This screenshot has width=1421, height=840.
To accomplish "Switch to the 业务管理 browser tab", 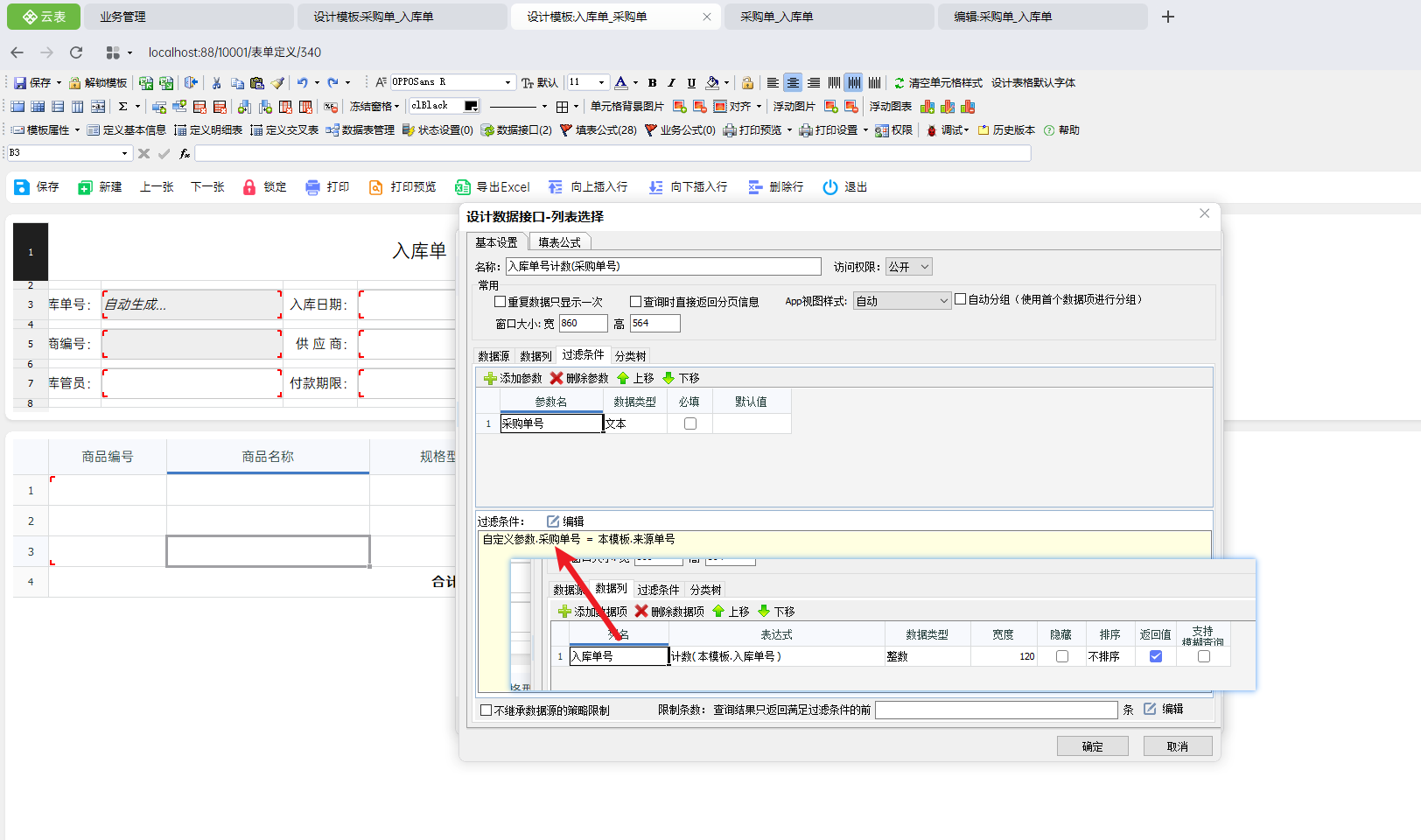I will (189, 17).
